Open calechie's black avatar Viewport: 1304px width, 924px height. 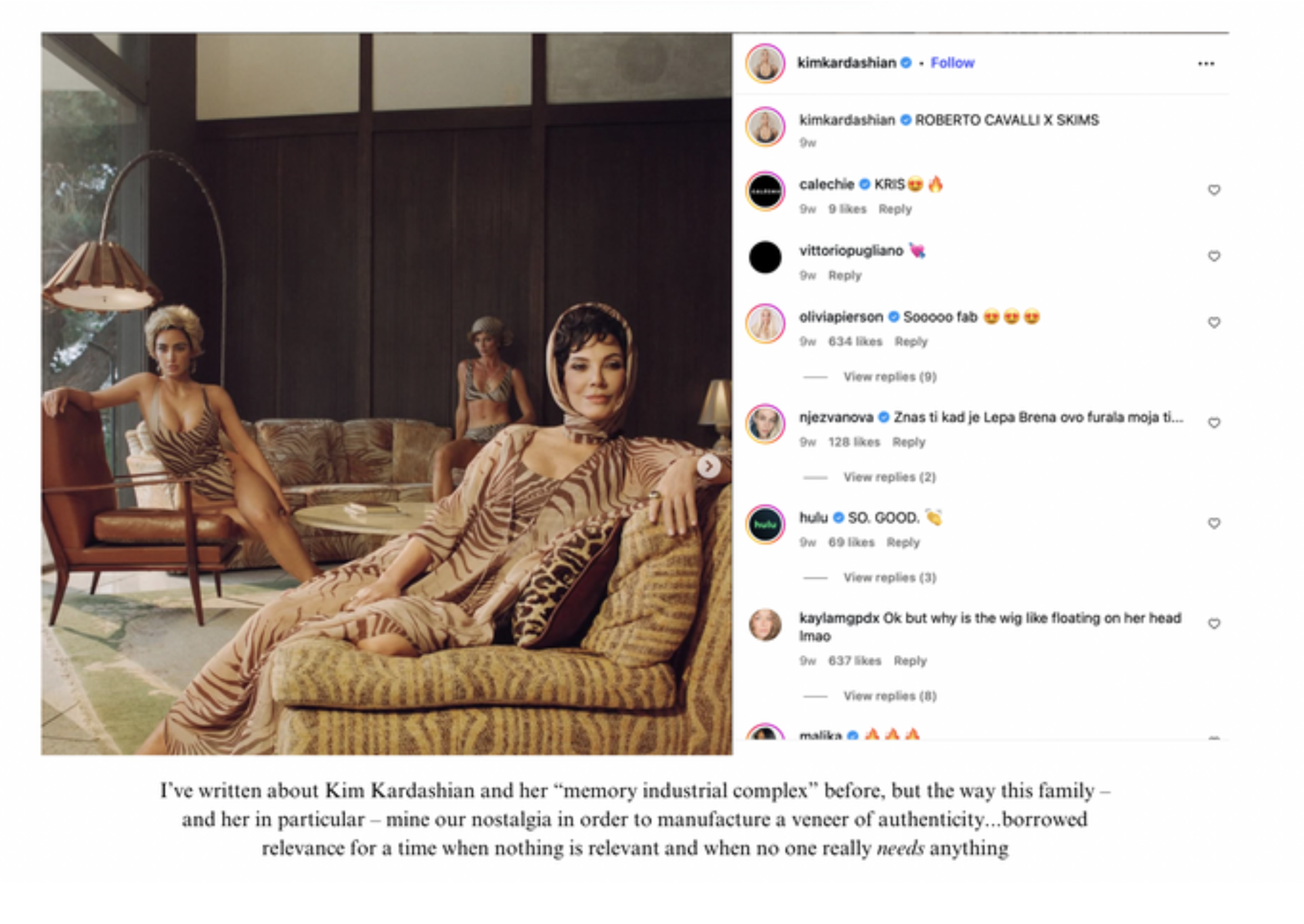point(765,191)
